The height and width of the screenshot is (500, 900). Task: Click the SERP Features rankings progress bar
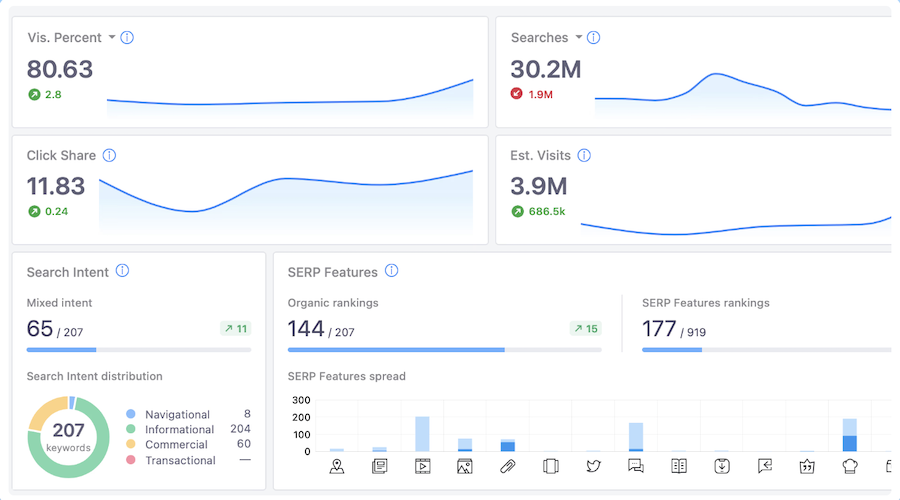point(766,350)
